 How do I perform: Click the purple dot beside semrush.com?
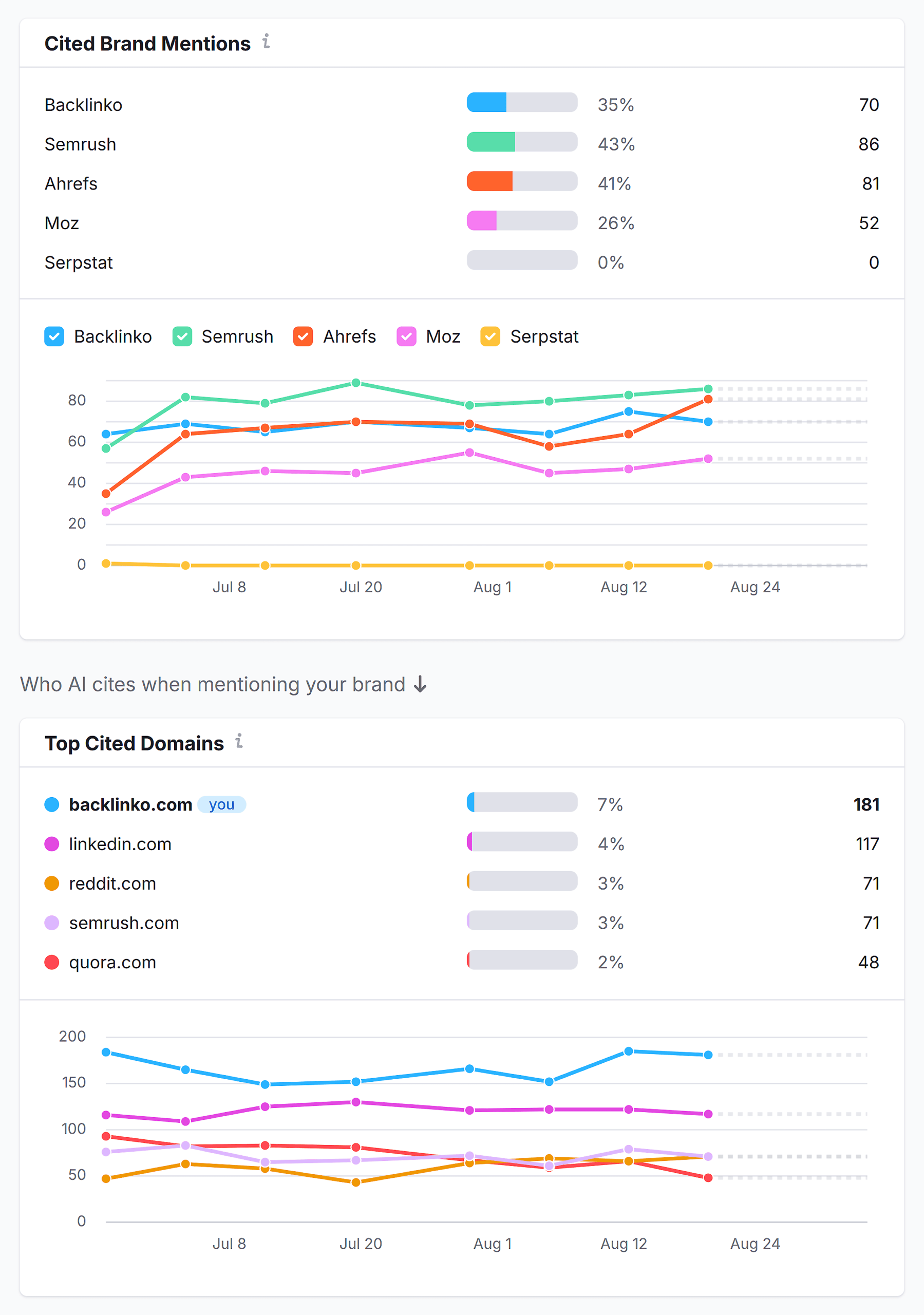click(x=52, y=922)
